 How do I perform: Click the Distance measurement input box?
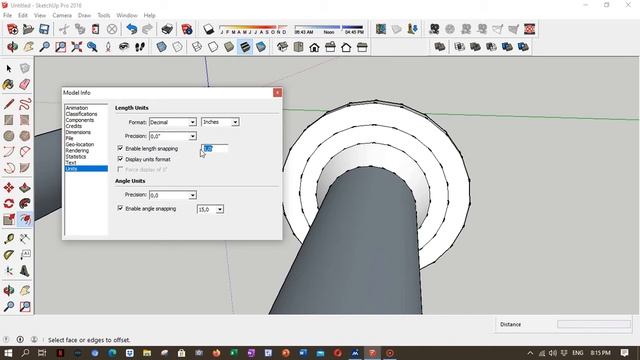tap(594, 324)
